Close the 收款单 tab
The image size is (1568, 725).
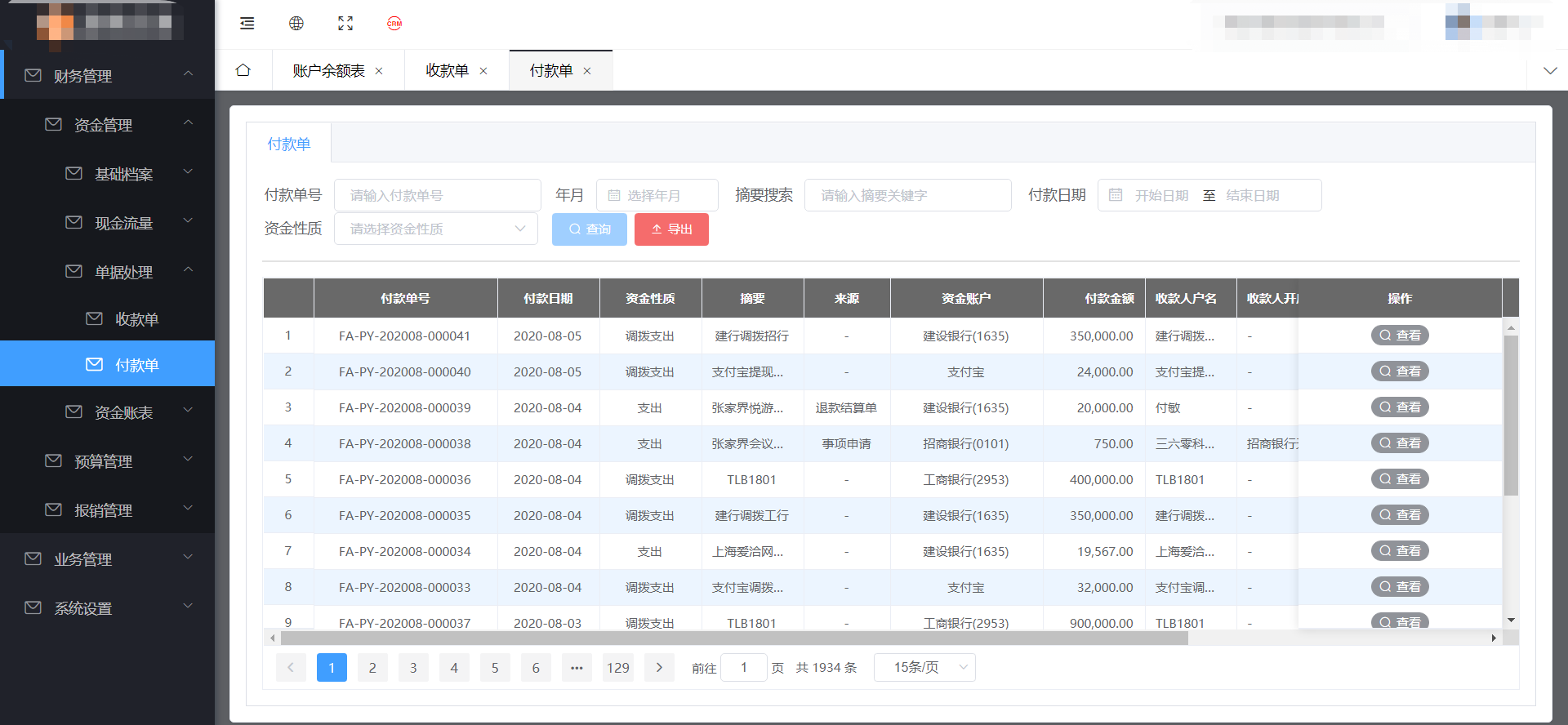point(483,71)
